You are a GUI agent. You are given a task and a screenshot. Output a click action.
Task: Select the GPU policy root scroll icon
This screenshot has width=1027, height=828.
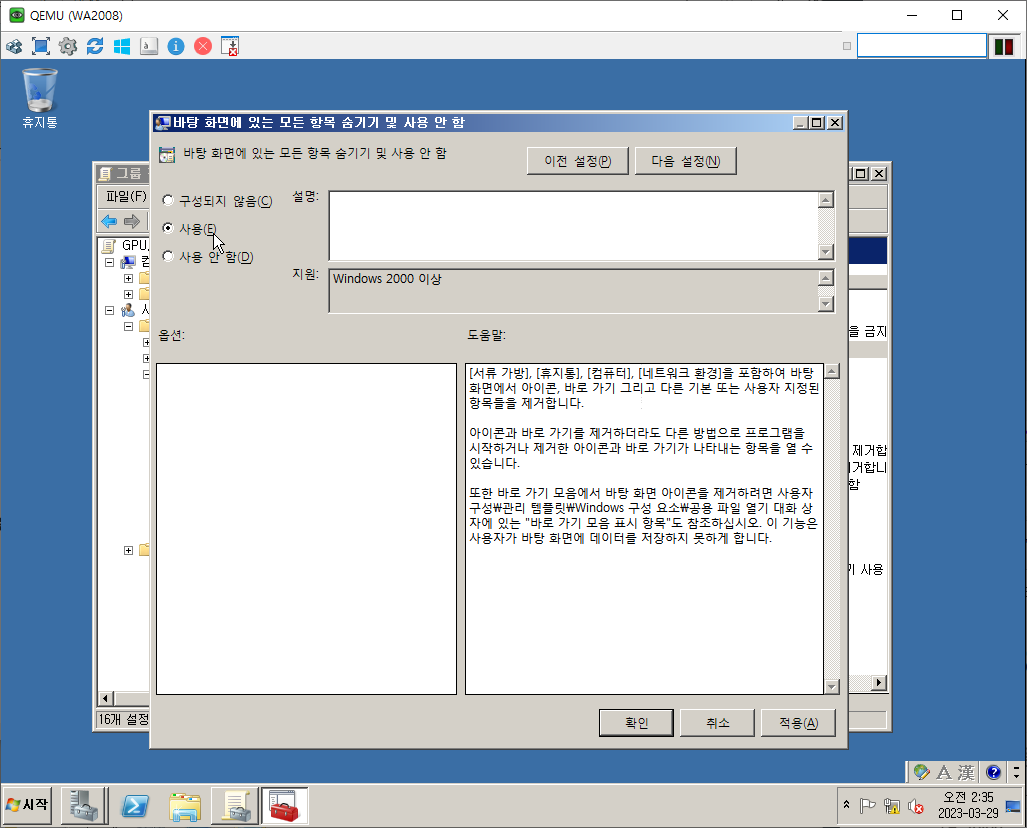109,246
